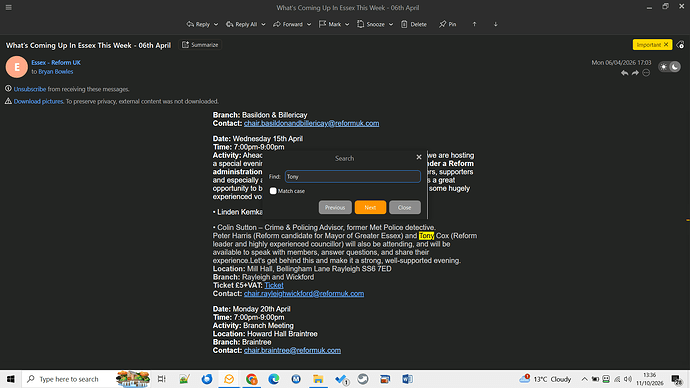Viewport: 690px width, 388px height.
Task: Remove the Important tag via its X
Action: 666,44
